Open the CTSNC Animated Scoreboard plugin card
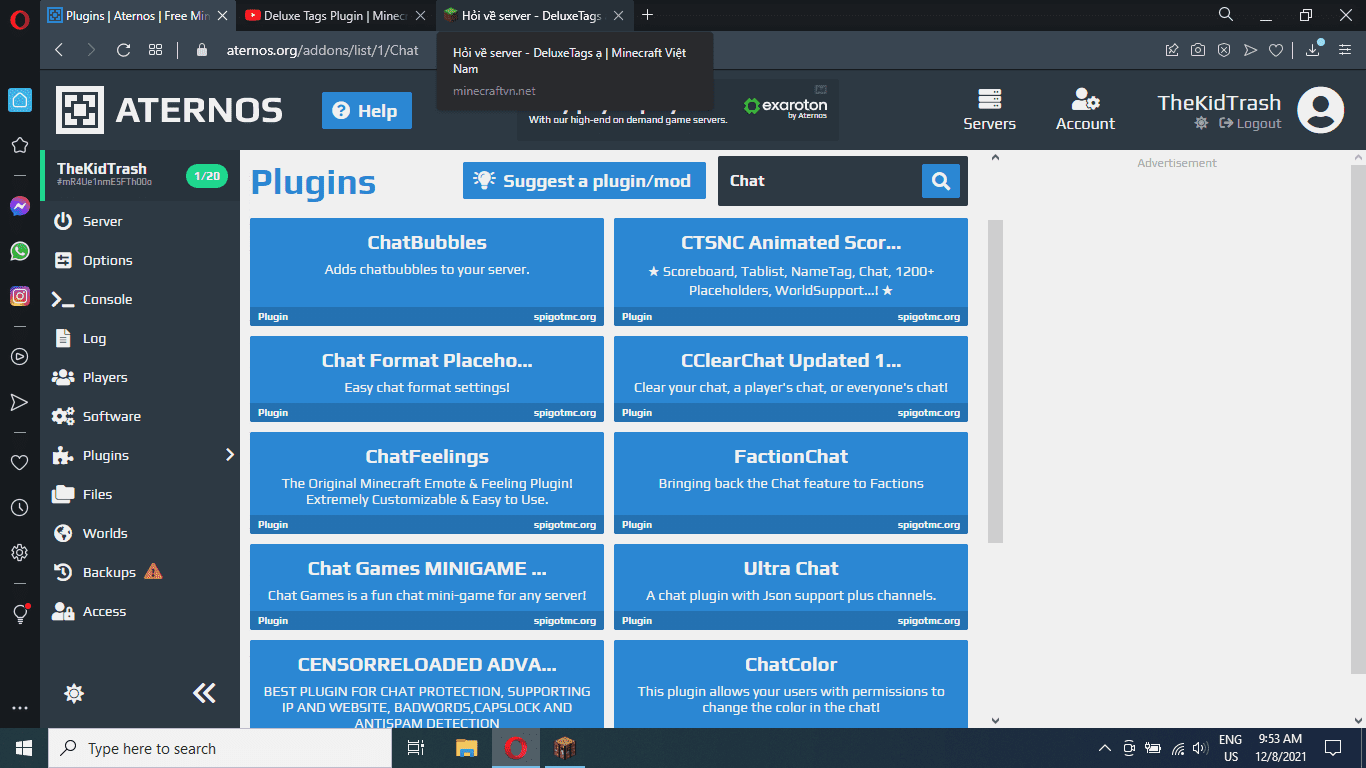This screenshot has height=768, width=1366. point(791,272)
